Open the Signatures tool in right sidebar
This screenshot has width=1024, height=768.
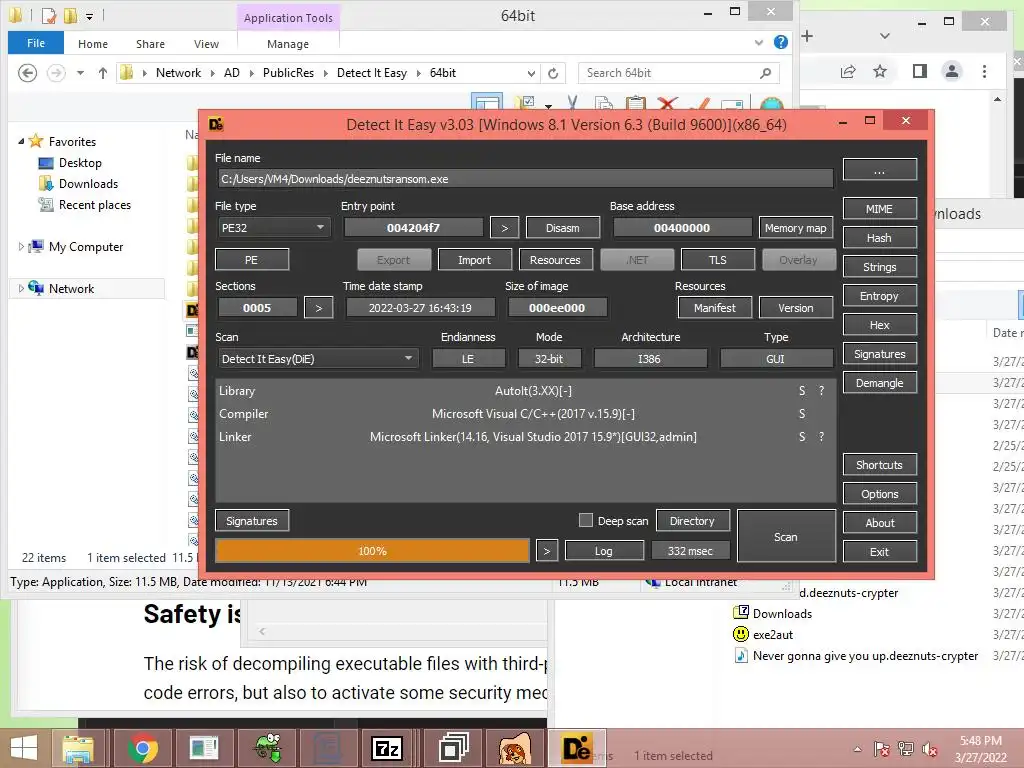point(880,354)
